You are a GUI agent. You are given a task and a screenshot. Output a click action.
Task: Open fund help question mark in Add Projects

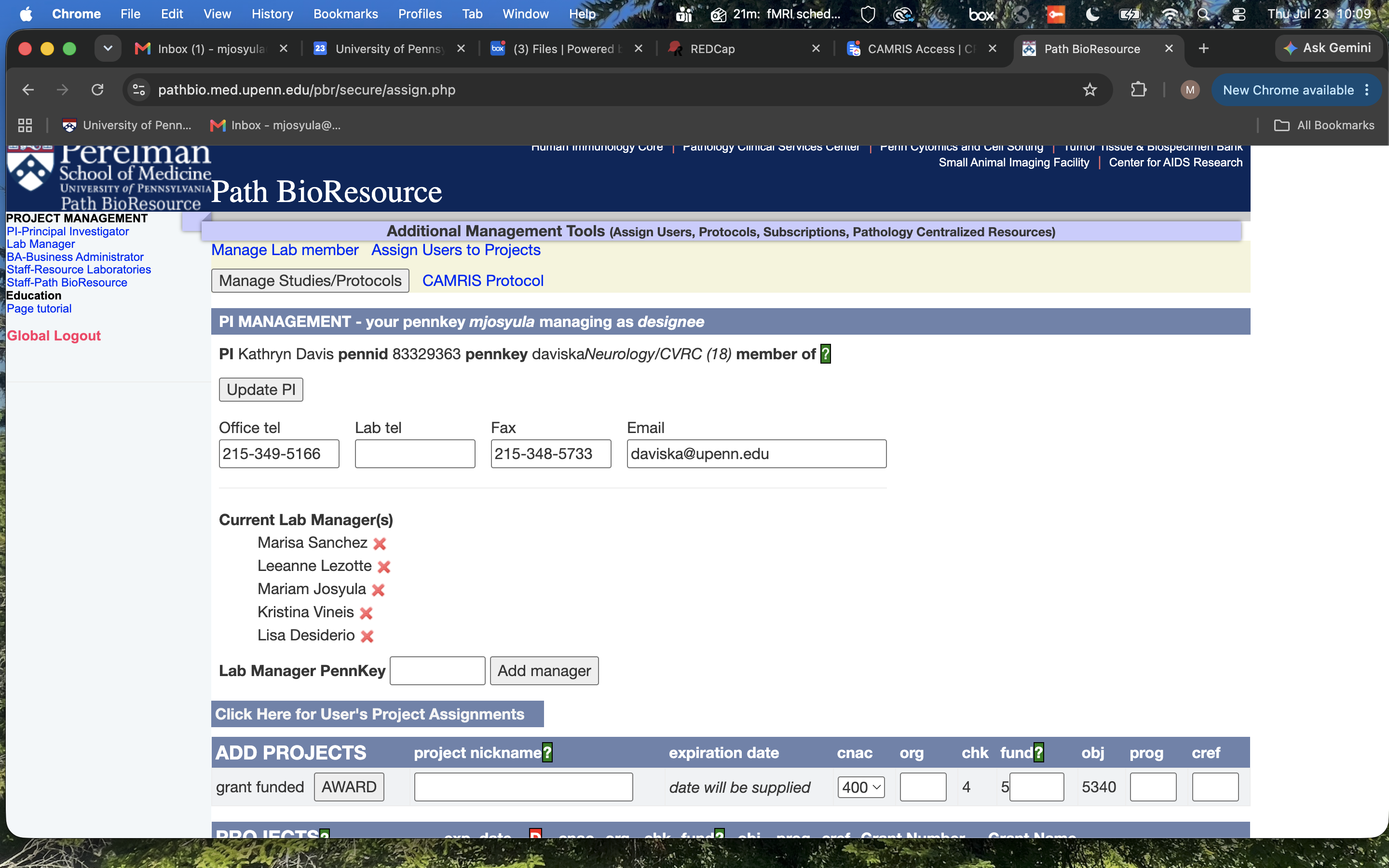coord(1039,753)
